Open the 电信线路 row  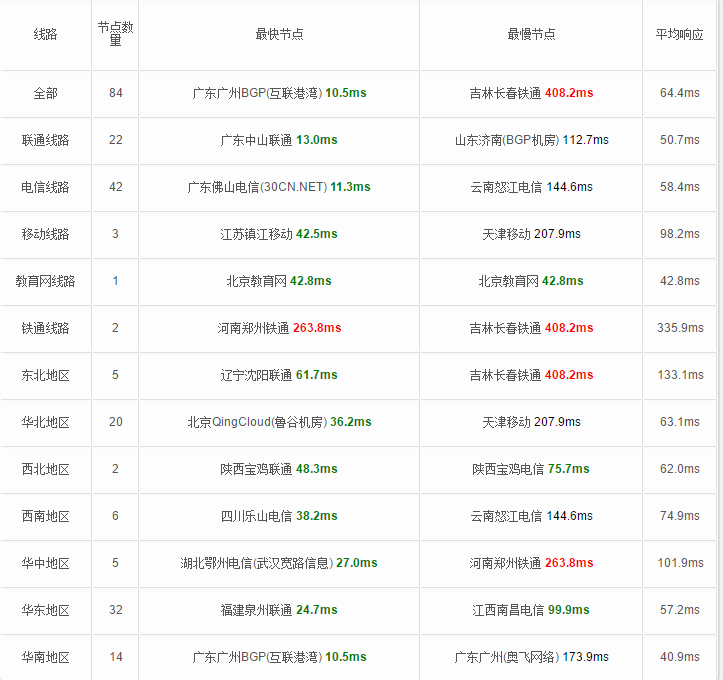pos(45,187)
